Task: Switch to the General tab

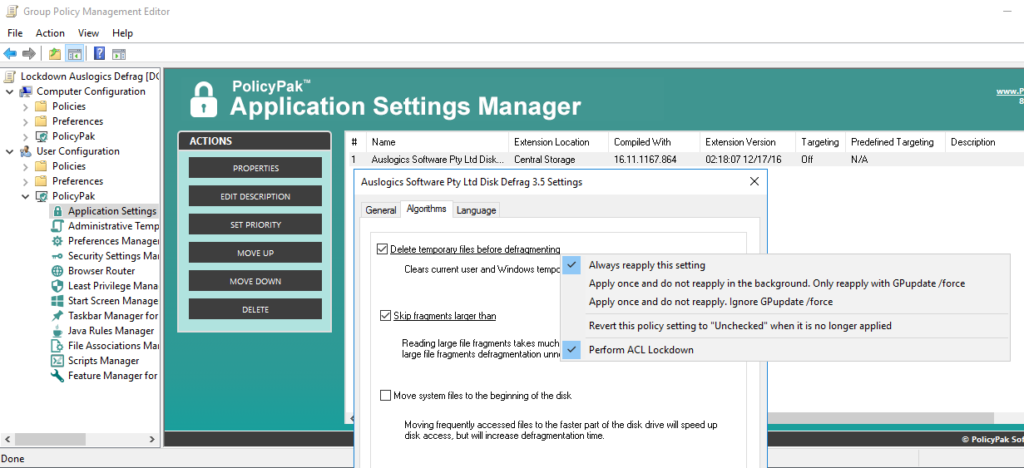Action: [381, 210]
